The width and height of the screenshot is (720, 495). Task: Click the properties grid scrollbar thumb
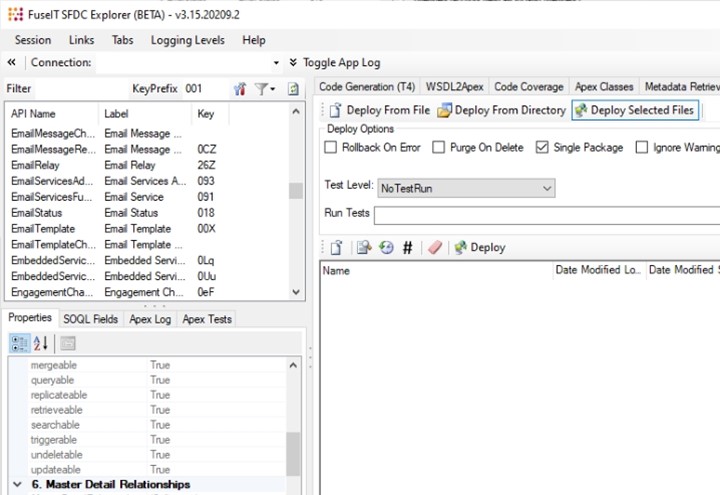point(293,454)
